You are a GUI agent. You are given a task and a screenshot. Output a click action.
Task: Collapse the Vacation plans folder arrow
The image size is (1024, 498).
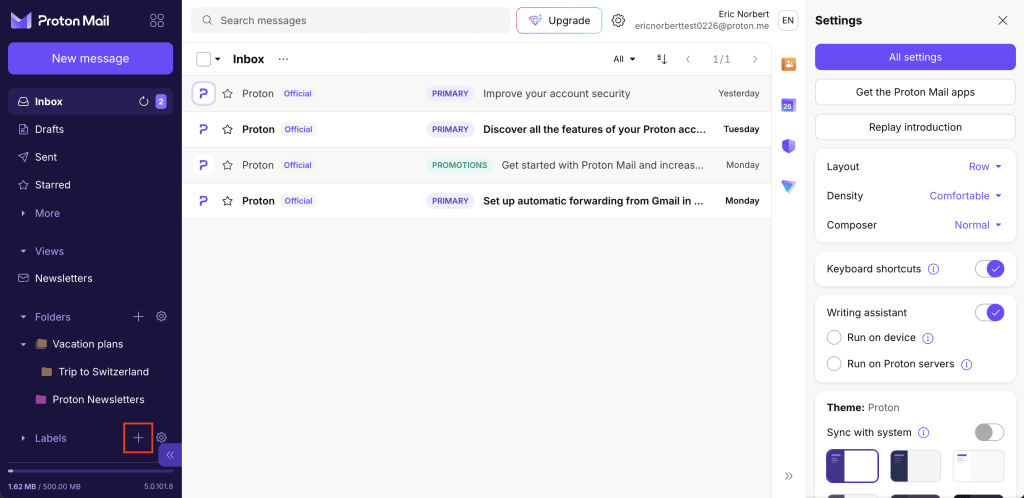[24, 344]
